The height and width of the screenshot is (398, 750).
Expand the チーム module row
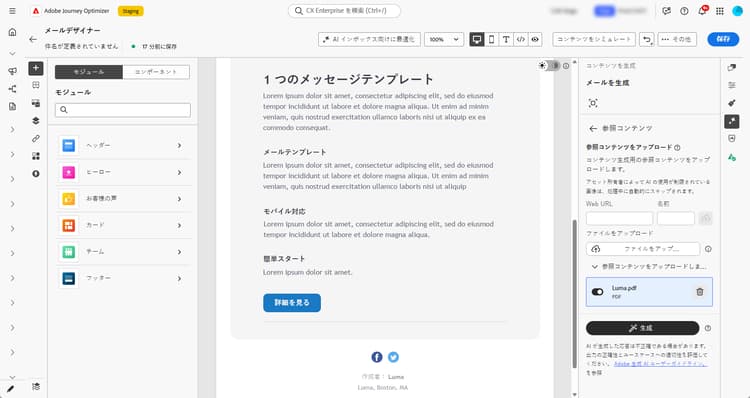click(x=124, y=252)
